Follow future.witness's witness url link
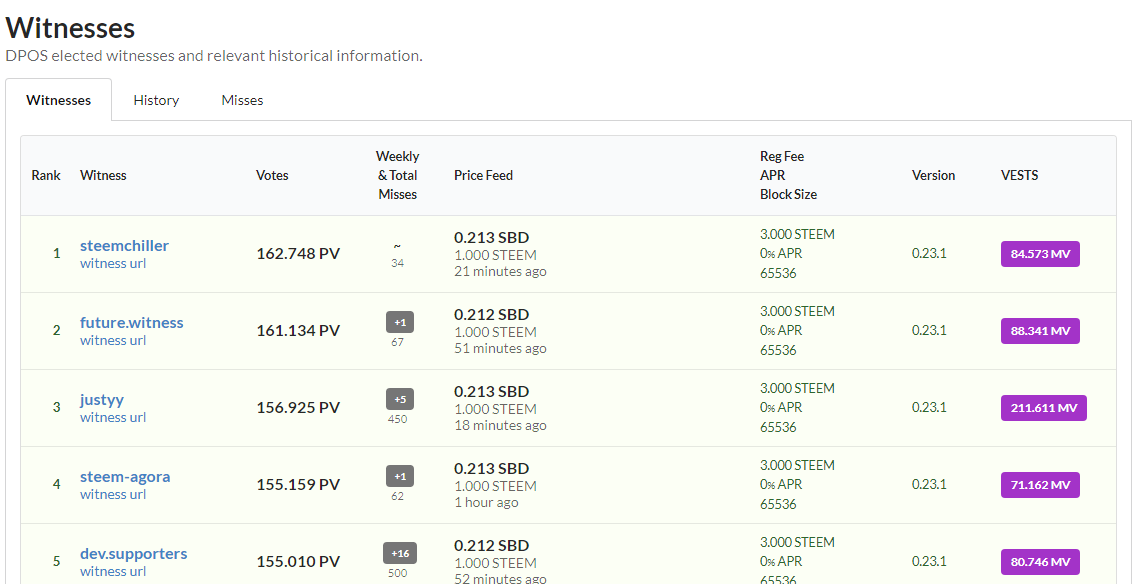The image size is (1137, 584). tap(112, 340)
